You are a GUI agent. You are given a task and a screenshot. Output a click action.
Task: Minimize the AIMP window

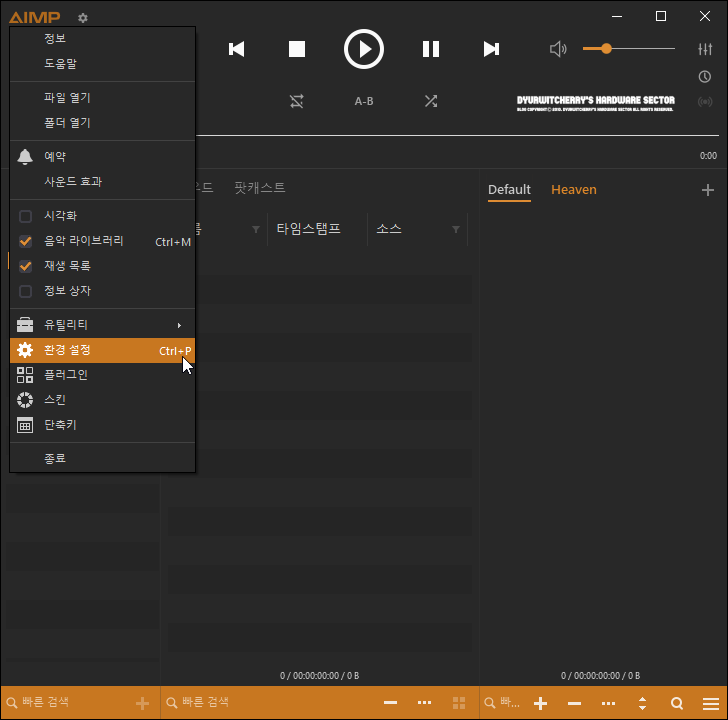[617, 16]
